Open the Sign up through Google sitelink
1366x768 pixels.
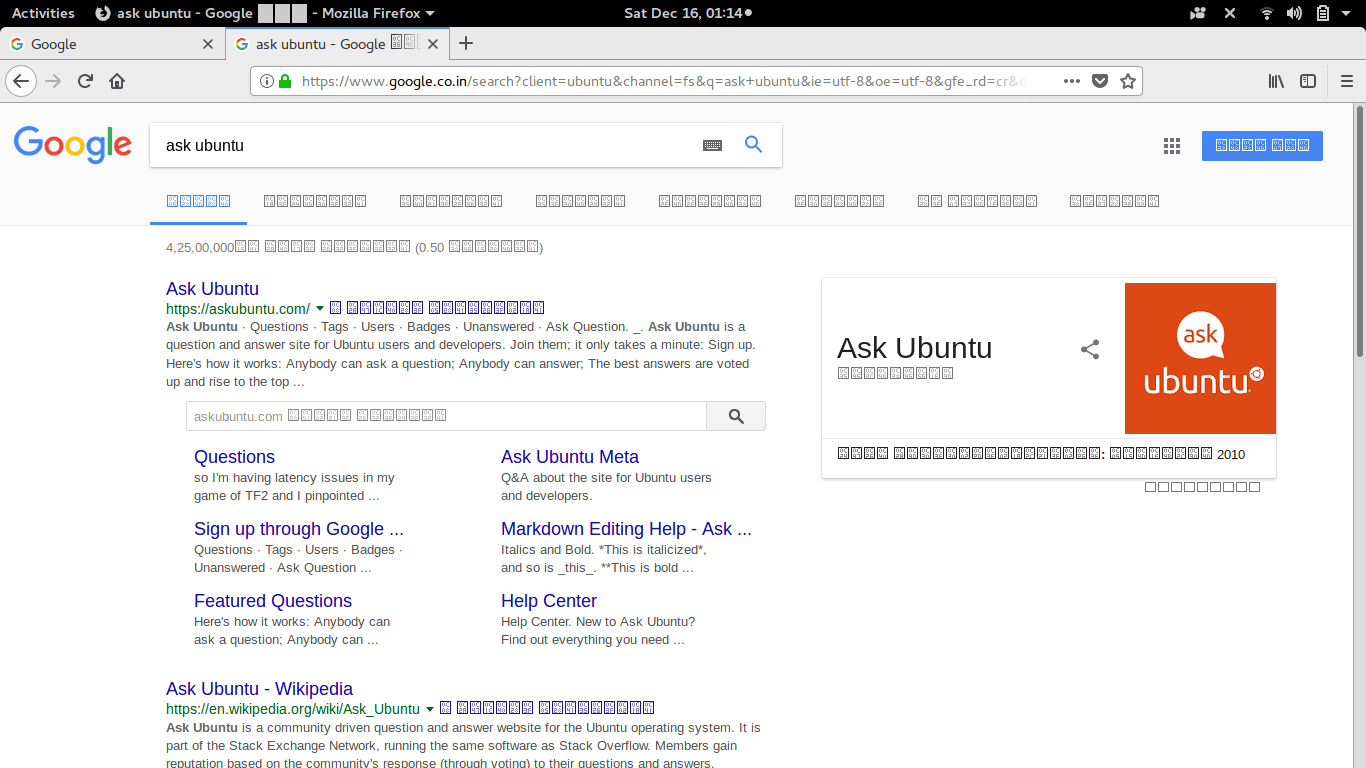point(299,529)
